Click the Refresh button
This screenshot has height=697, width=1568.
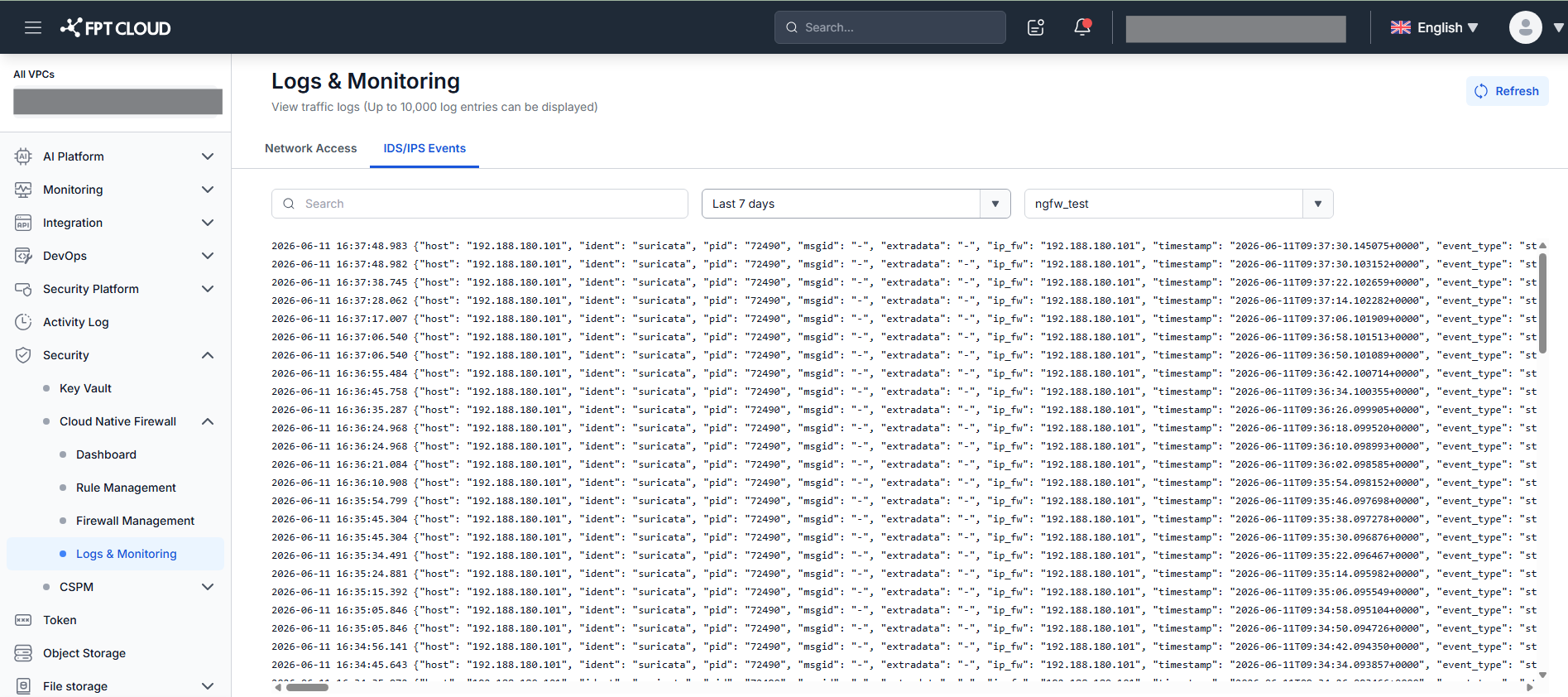(1507, 91)
